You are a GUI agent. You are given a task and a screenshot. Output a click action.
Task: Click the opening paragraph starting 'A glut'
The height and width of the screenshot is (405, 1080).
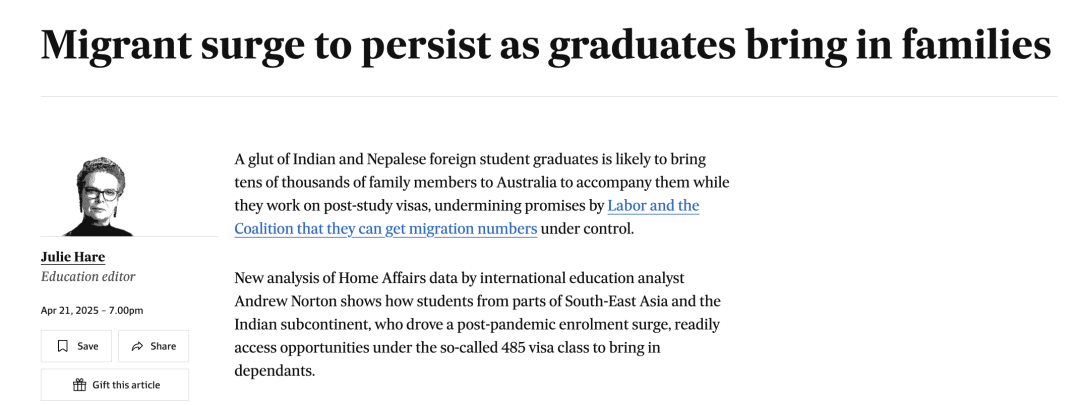[481, 194]
